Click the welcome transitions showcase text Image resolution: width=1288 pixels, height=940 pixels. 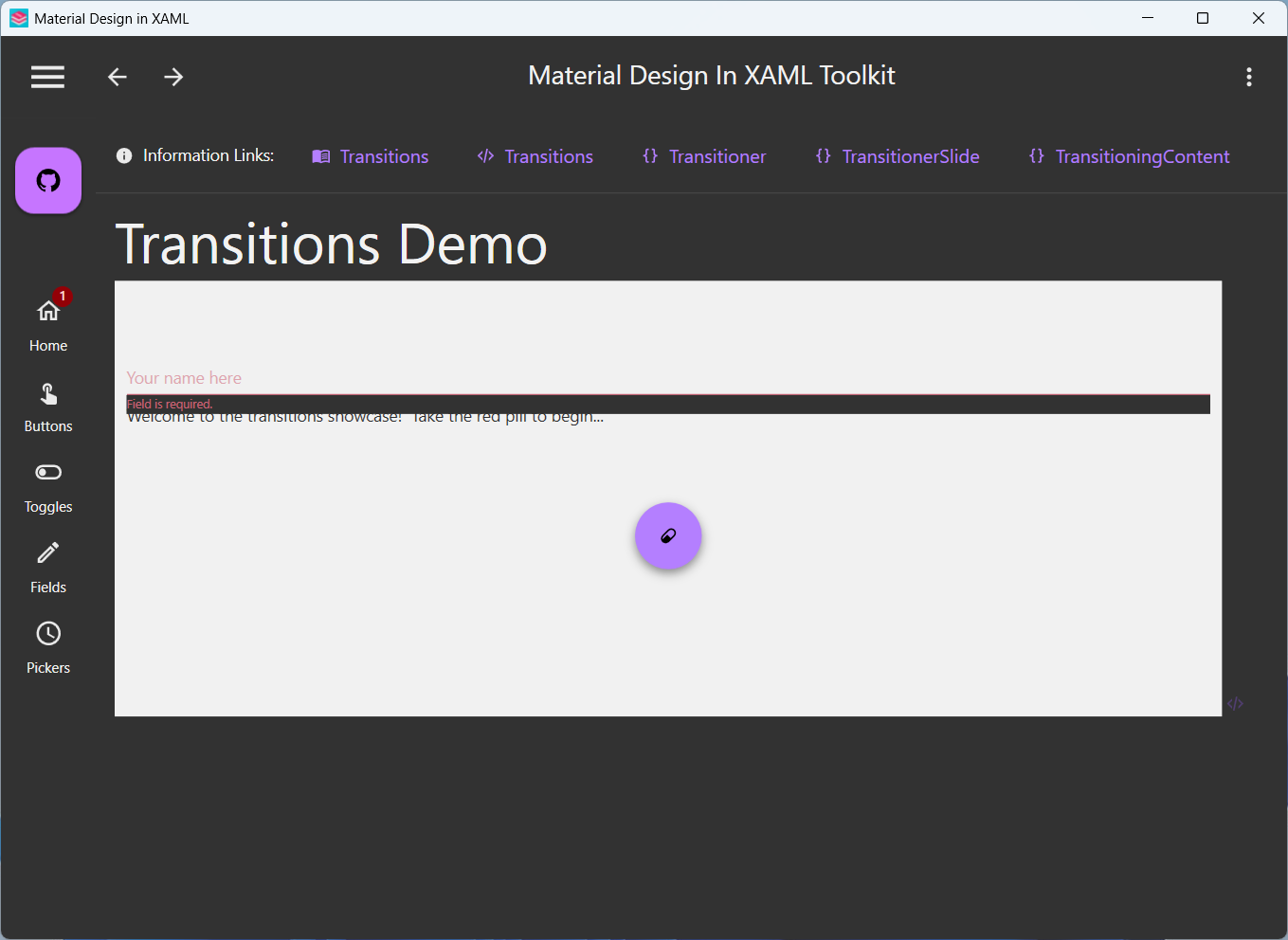[365, 418]
